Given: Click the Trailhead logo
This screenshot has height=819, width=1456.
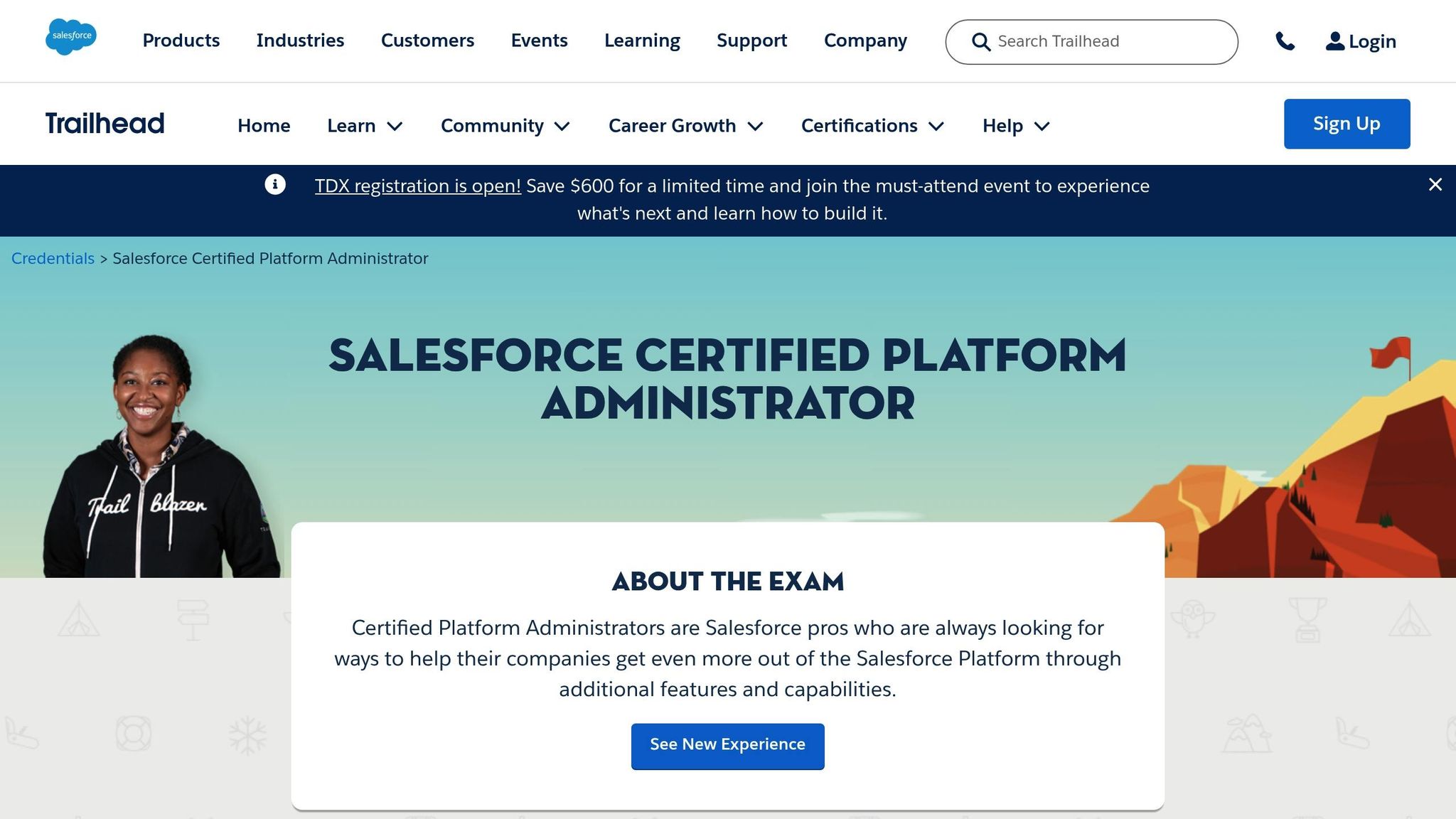Looking at the screenshot, I should click(x=105, y=123).
